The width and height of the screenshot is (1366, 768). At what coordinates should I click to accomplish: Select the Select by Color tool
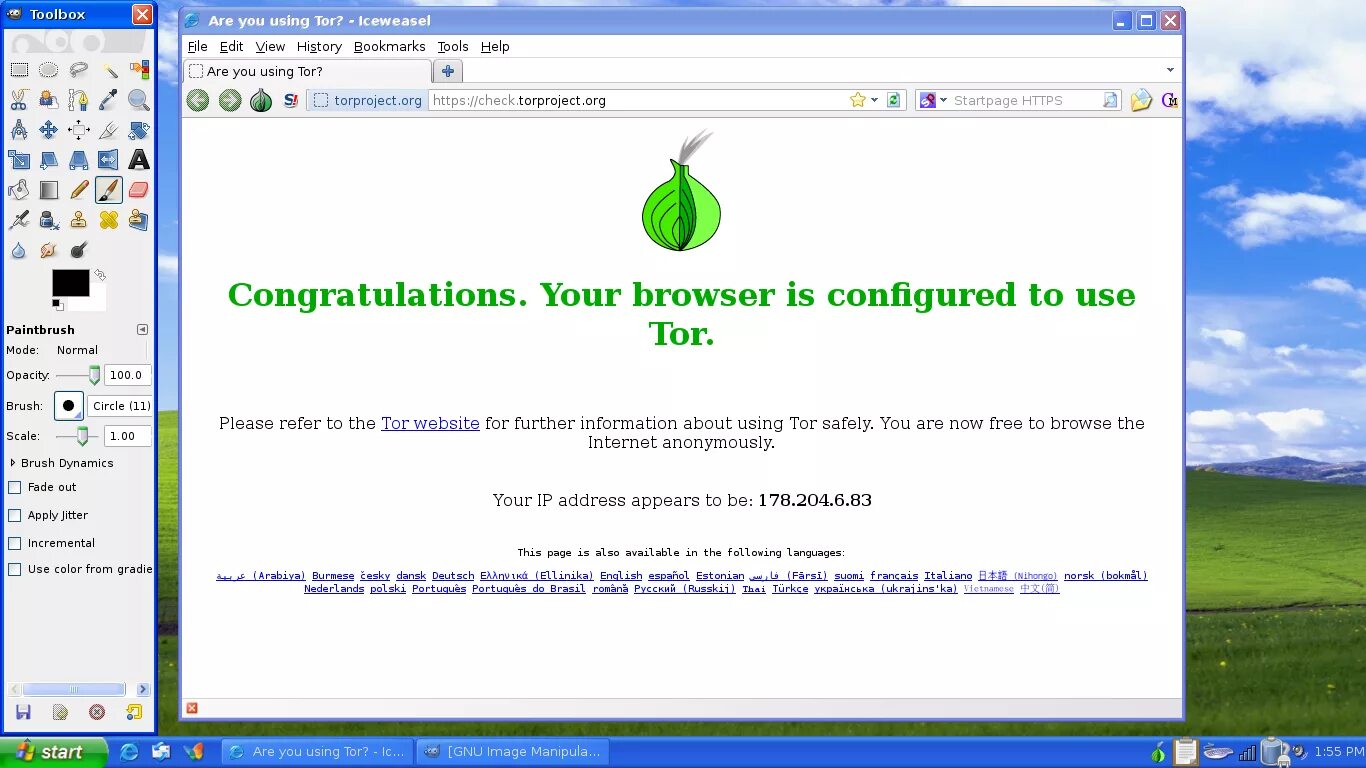pos(139,70)
